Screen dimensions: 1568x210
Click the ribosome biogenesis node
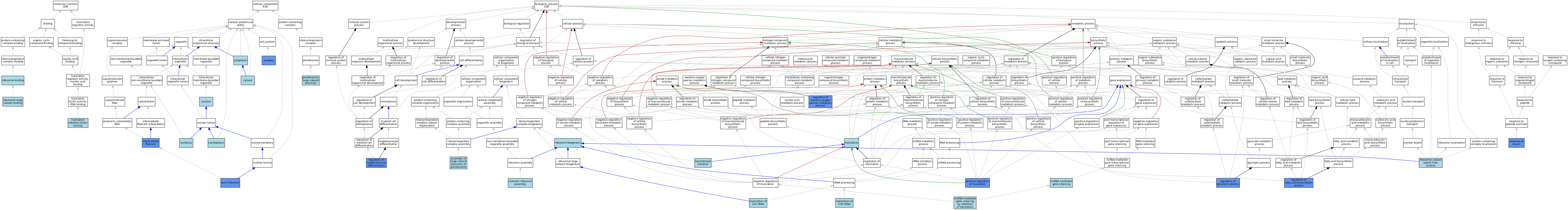click(x=568, y=143)
